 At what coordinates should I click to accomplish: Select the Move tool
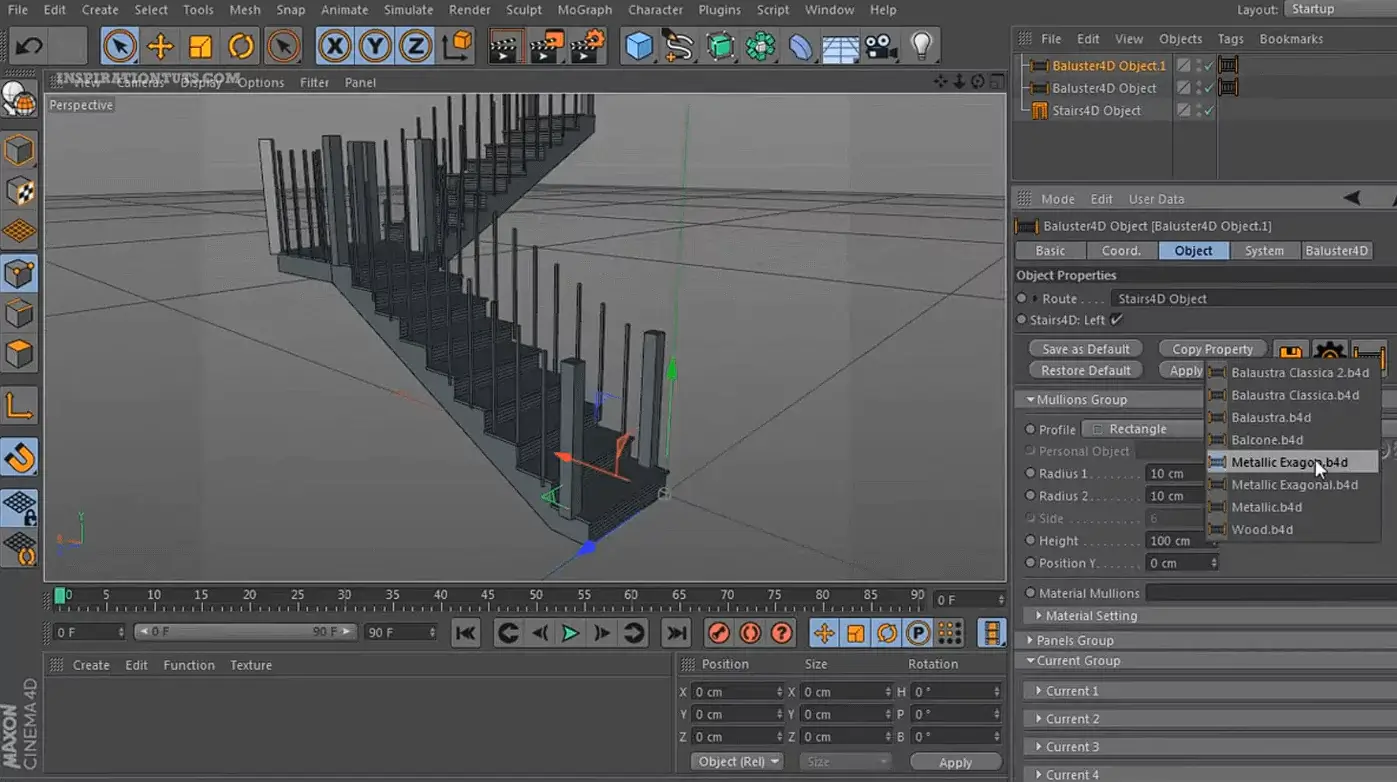(x=160, y=46)
